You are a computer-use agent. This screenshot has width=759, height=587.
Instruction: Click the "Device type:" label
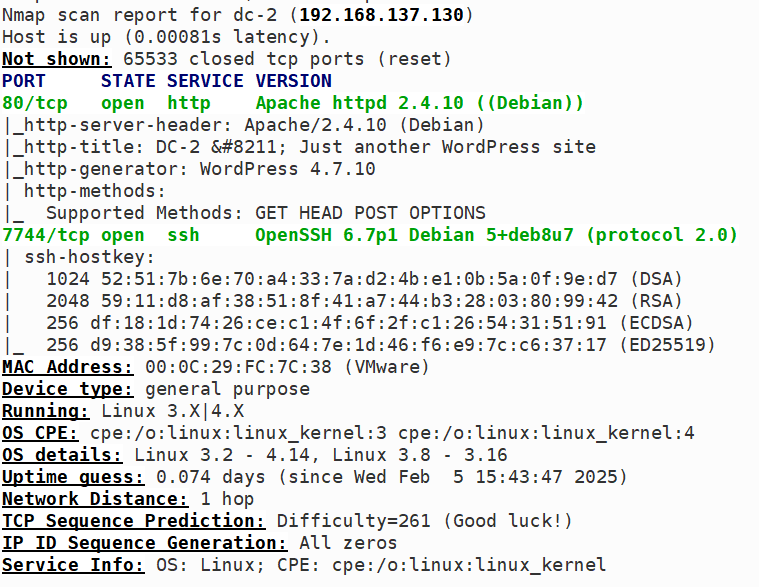67,389
